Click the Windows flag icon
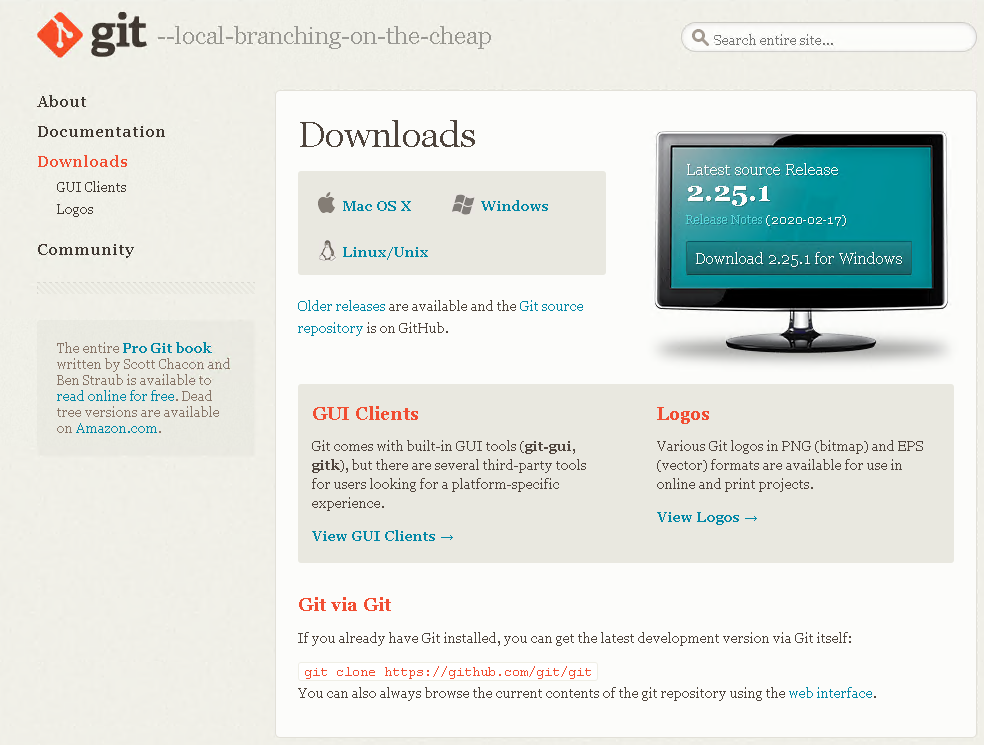This screenshot has width=984, height=745. click(463, 205)
